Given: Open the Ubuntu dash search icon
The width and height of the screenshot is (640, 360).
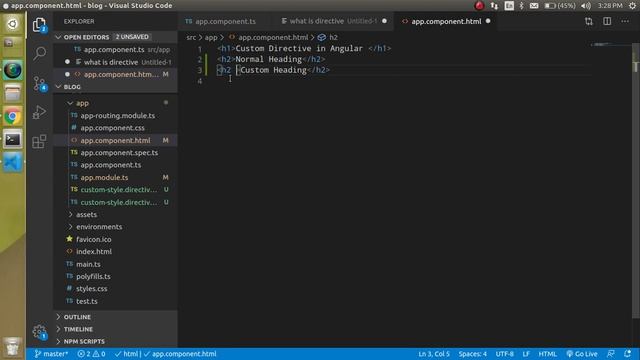Looking at the screenshot, I should coord(13,24).
